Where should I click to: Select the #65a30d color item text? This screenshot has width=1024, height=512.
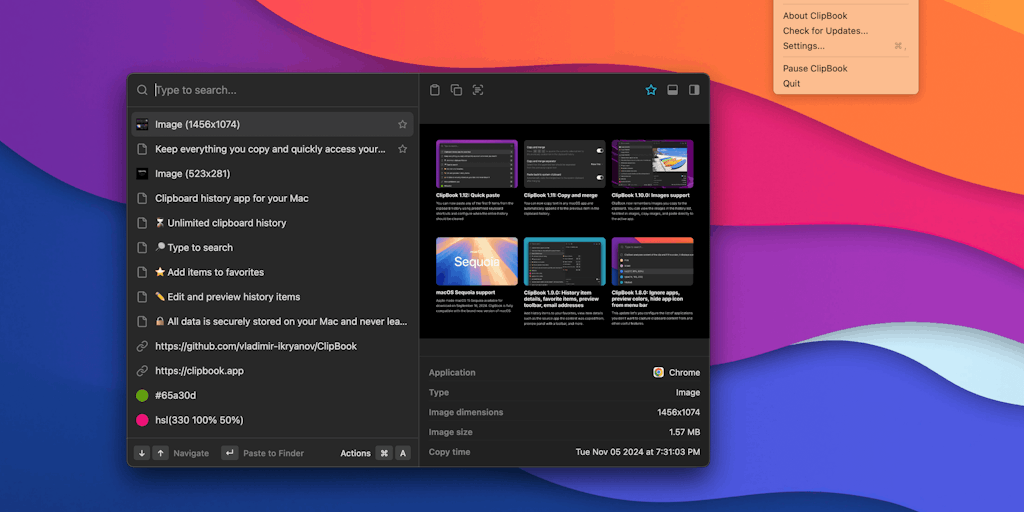click(x=176, y=395)
